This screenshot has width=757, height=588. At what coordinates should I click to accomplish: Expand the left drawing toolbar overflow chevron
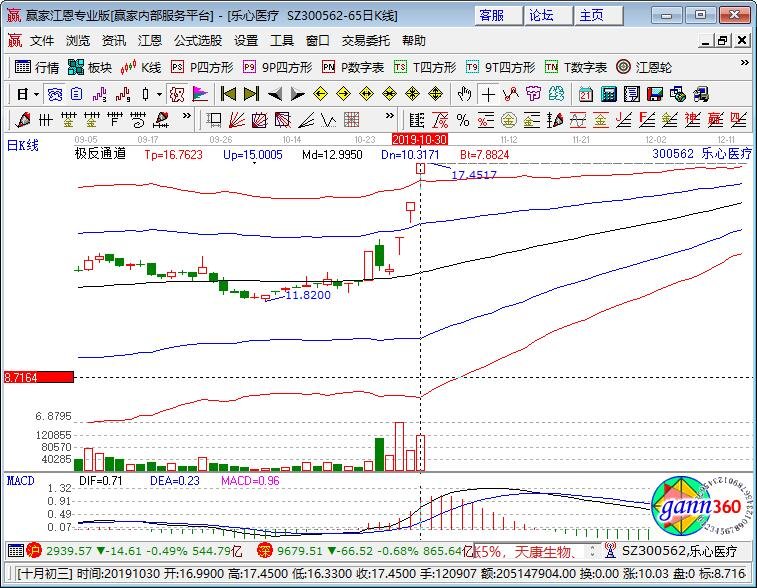click(x=186, y=116)
